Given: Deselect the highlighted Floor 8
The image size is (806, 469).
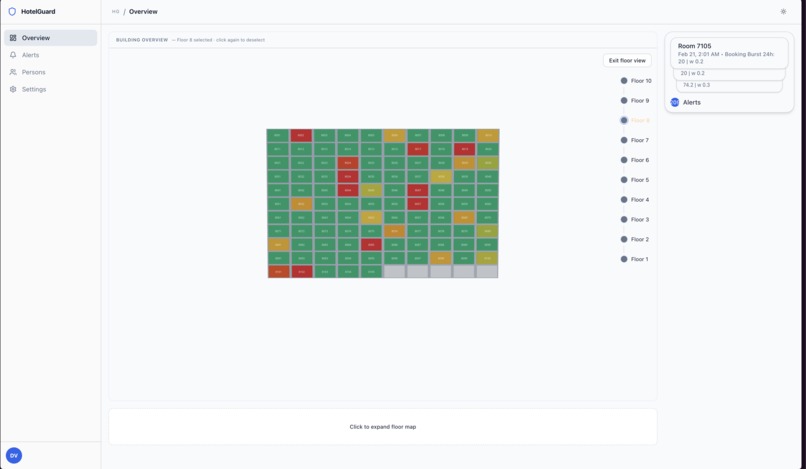Looking at the screenshot, I should pos(635,120).
